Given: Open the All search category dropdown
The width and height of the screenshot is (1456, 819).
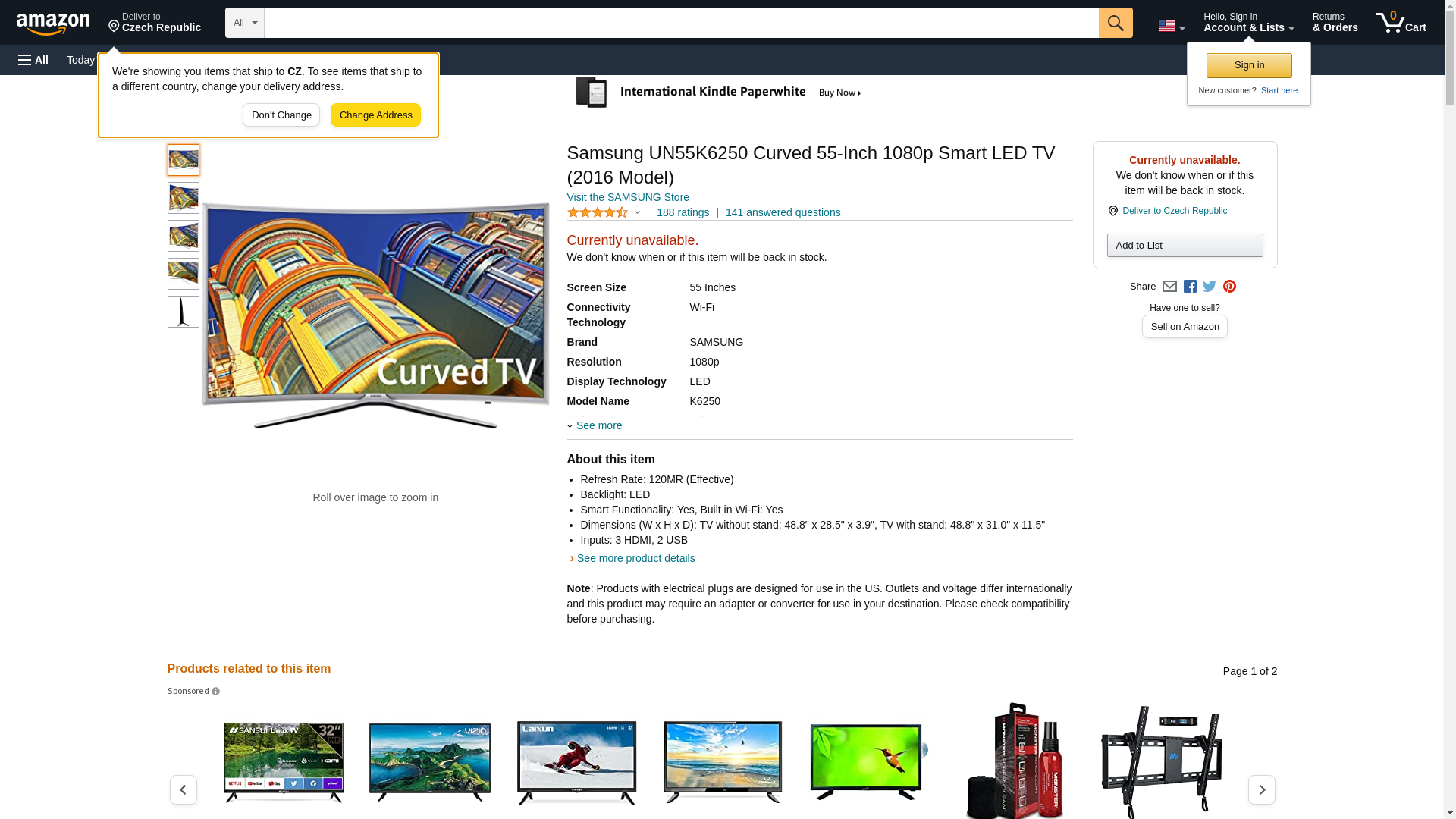Looking at the screenshot, I should (x=244, y=23).
